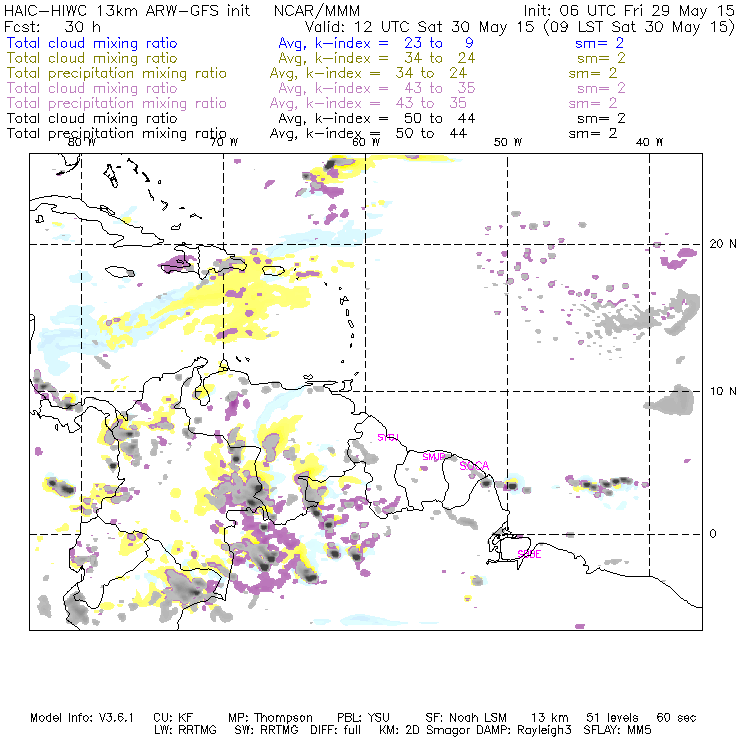This screenshot has height=740, width=740.
Task: Click the "DAMP: Rayleigh3" footer text
Action: point(524,730)
